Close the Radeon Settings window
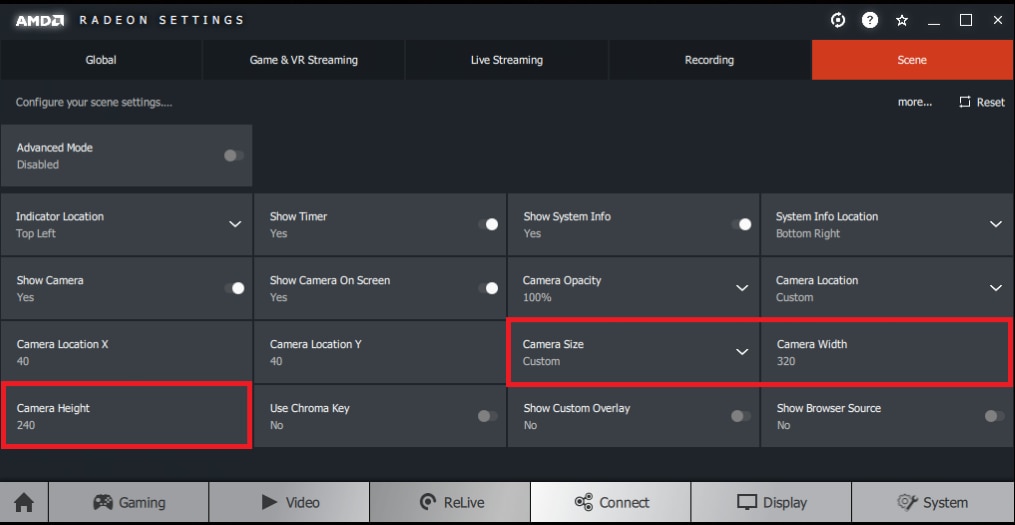The width and height of the screenshot is (1015, 525). [998, 20]
